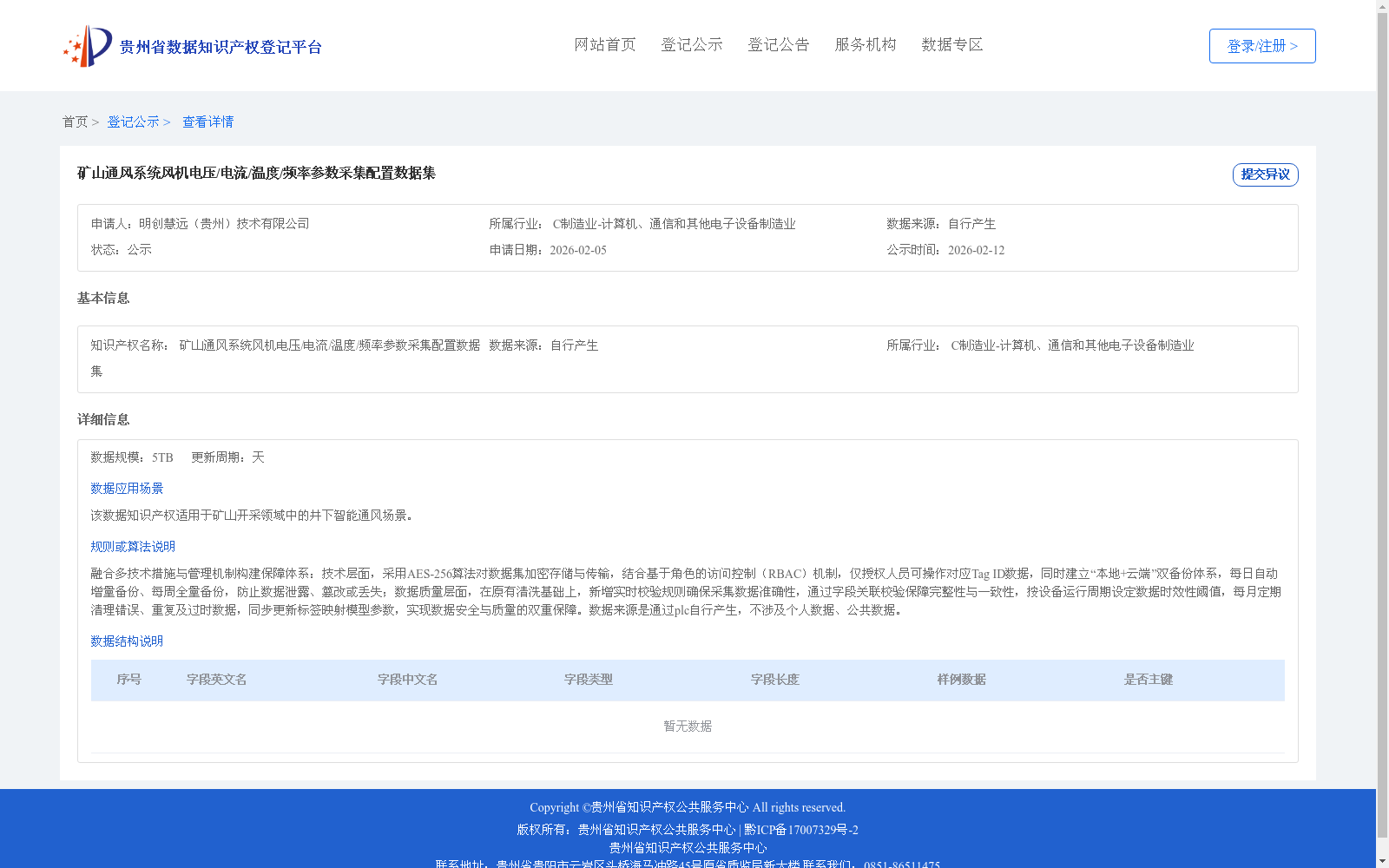Click the 规则或算法说明 subheading
The height and width of the screenshot is (868, 1389).
pos(133,547)
